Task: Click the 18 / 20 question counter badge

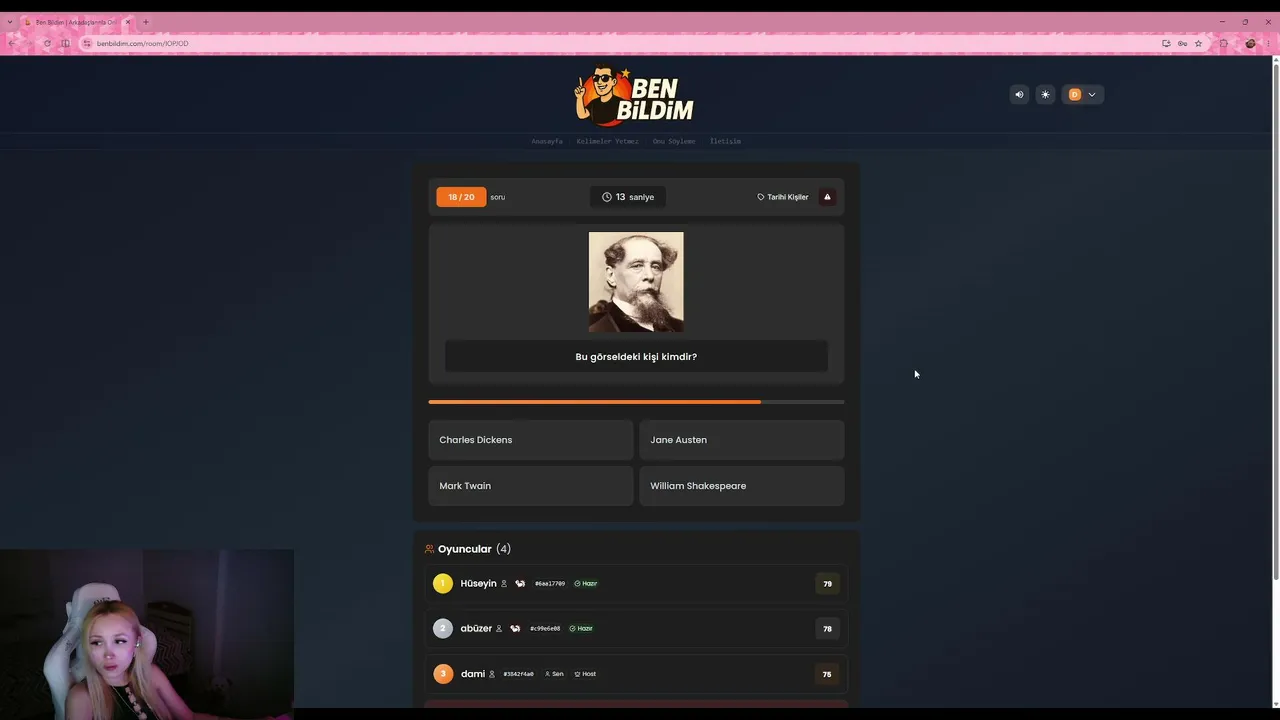Action: pos(461,197)
